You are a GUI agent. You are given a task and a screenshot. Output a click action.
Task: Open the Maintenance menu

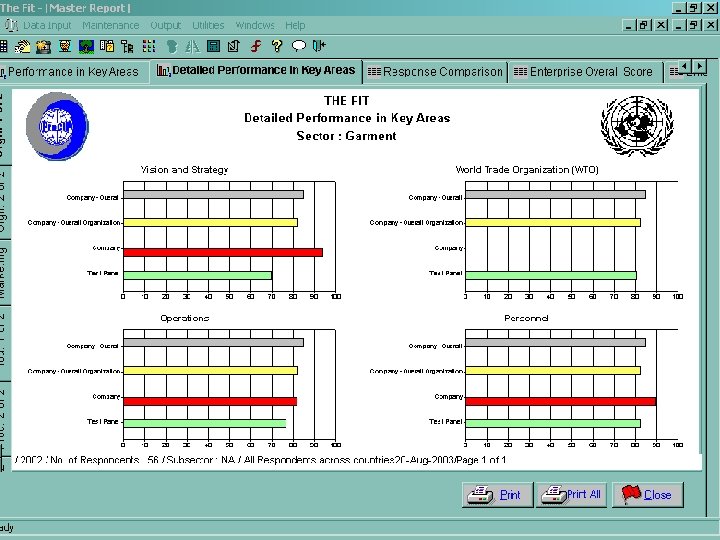[x=111, y=25]
